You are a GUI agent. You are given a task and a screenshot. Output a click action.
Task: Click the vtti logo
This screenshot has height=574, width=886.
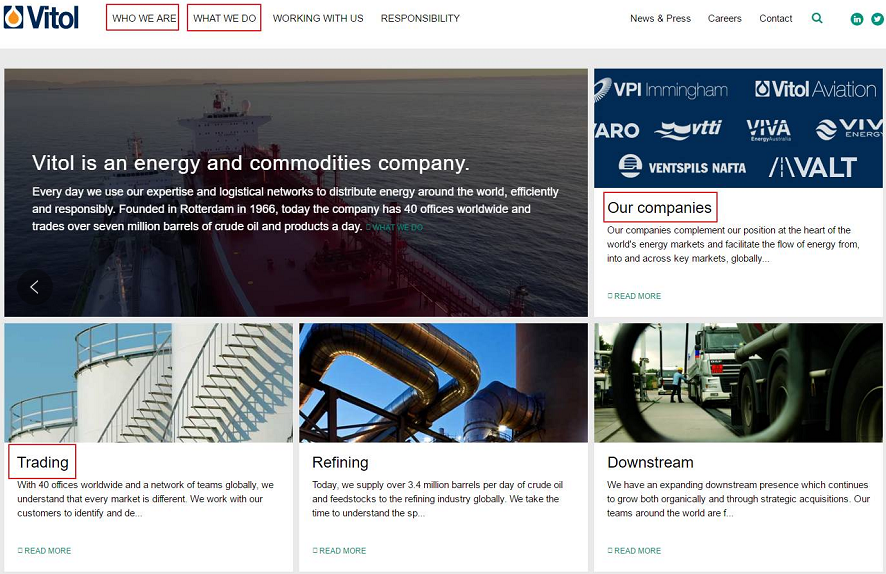pyautogui.click(x=688, y=130)
